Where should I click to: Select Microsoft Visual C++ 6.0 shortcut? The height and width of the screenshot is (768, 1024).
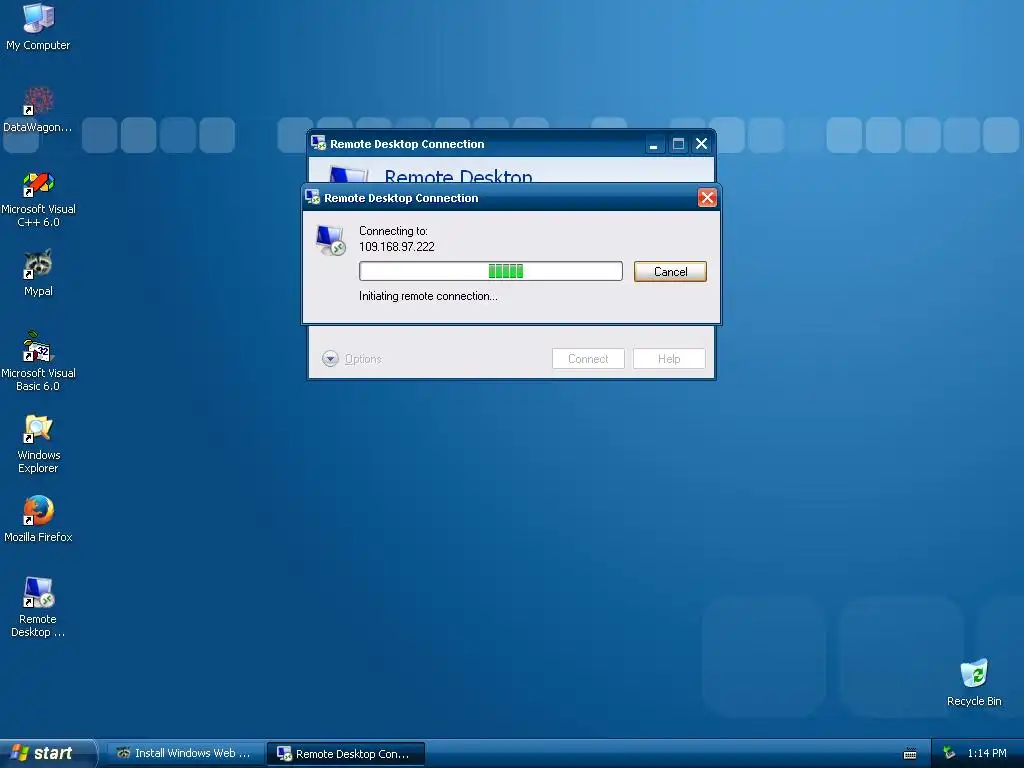38,199
